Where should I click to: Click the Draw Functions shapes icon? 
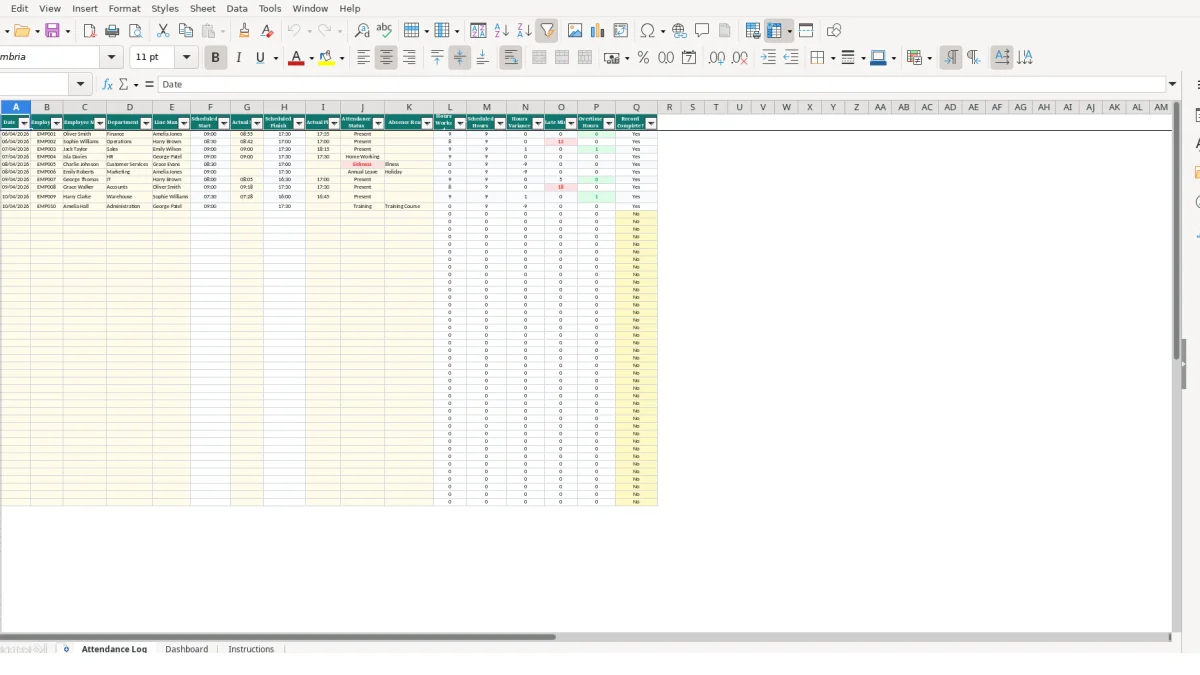pos(834,31)
